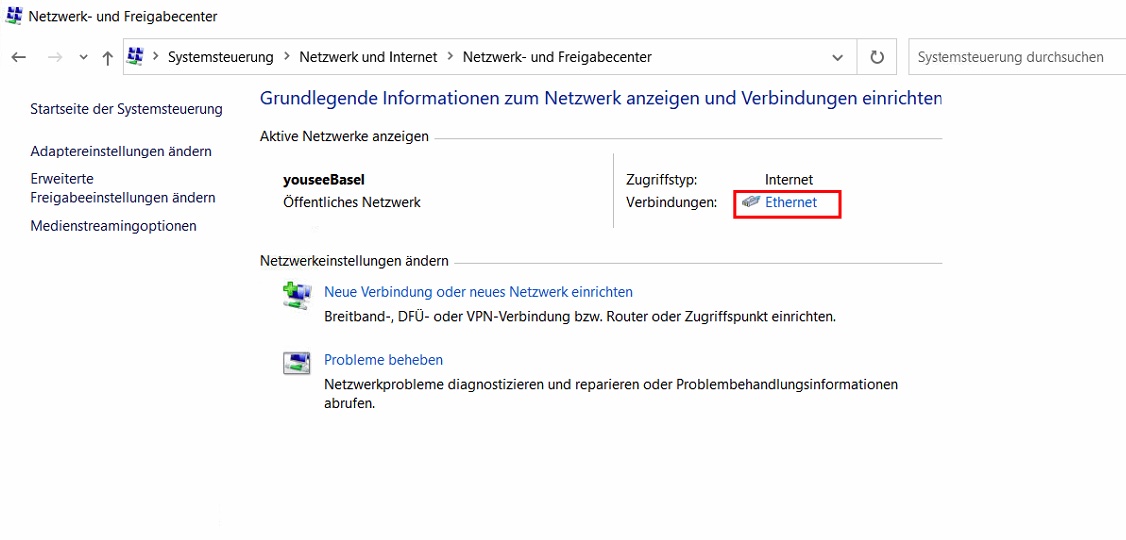Select the Netzwerk und Internet breadcrumb
This screenshot has height=540, width=1126.
click(x=368, y=57)
